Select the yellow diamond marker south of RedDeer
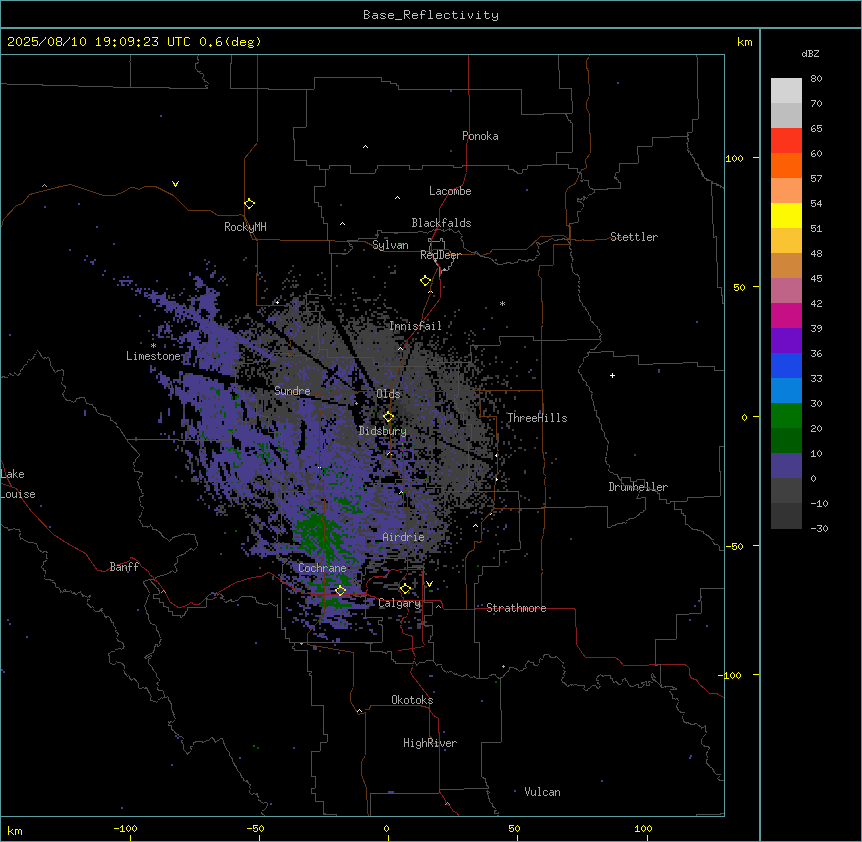 426,281
